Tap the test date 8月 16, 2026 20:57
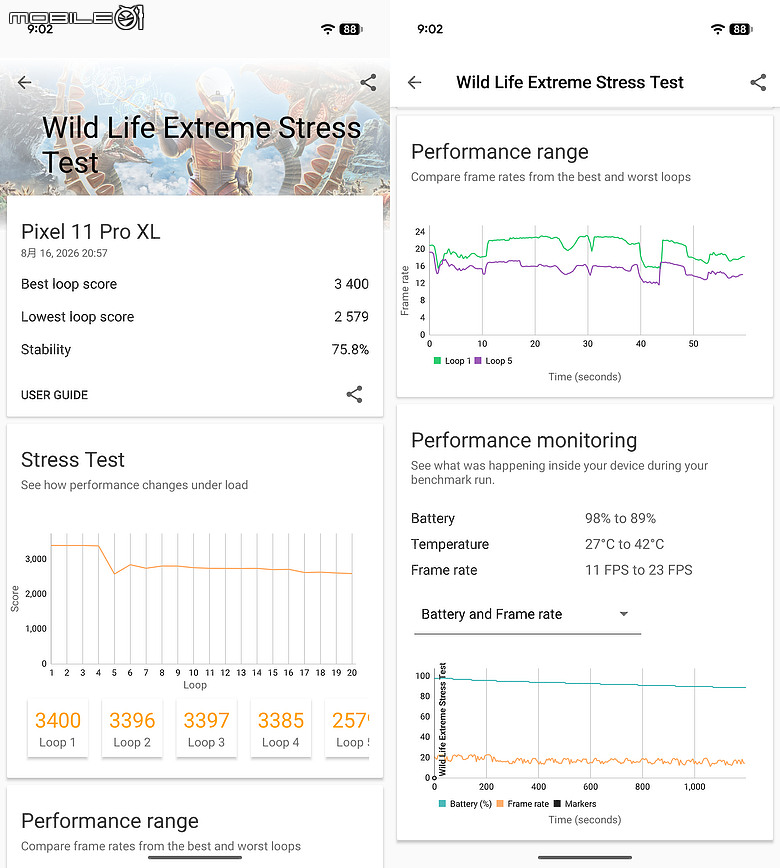This screenshot has height=868, width=780. coord(64,253)
